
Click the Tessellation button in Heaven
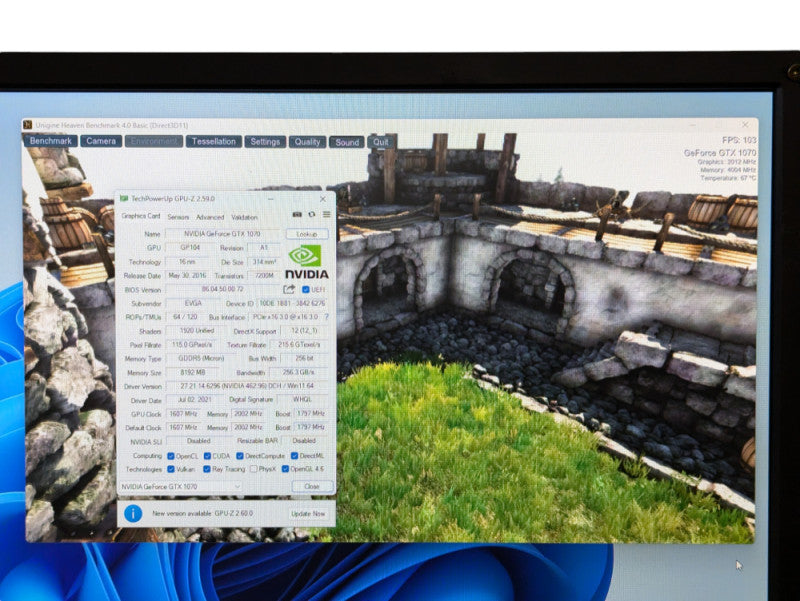214,141
